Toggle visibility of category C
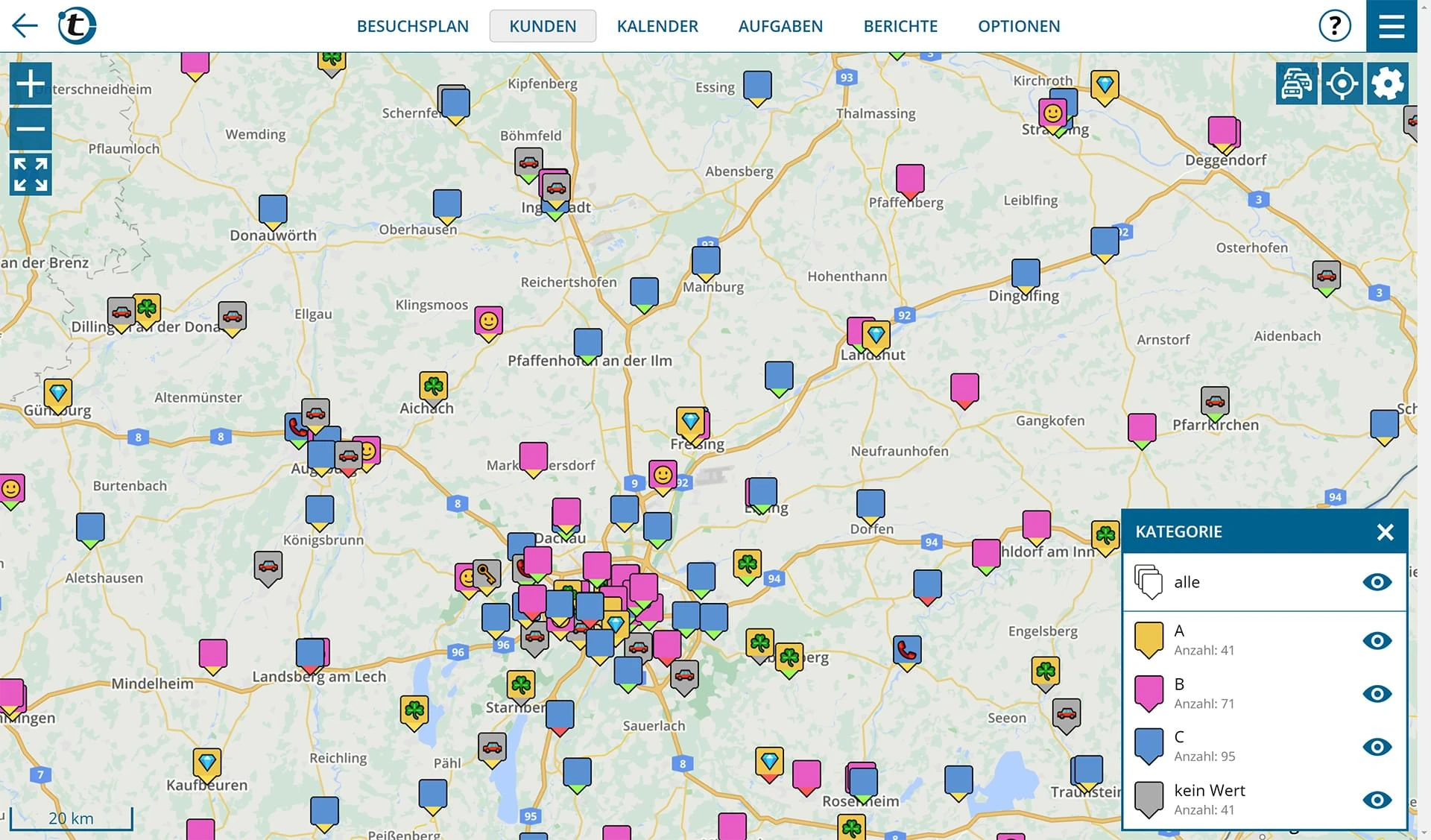 coord(1377,747)
